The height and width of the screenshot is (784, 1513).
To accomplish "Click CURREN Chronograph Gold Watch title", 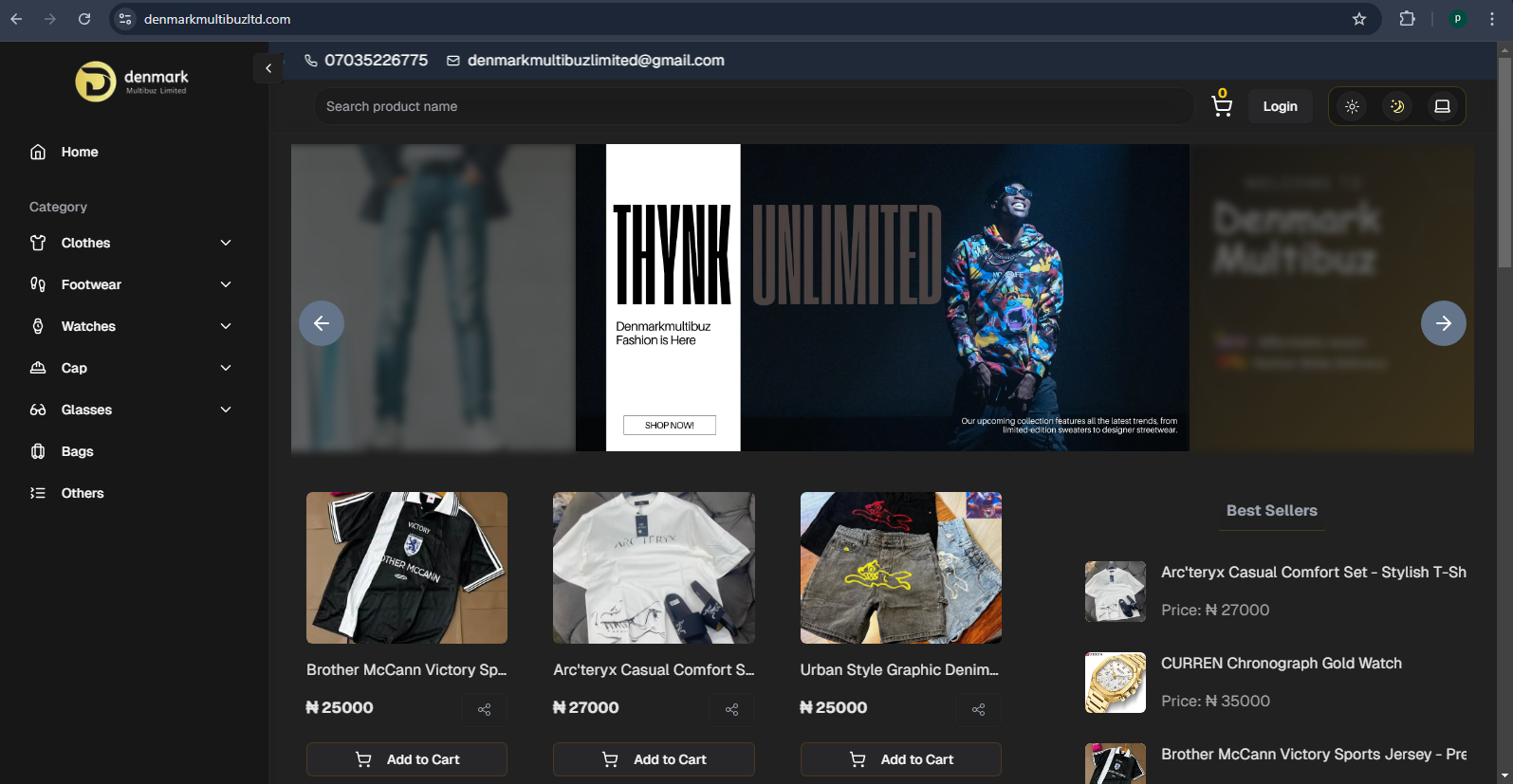I will coord(1282,663).
